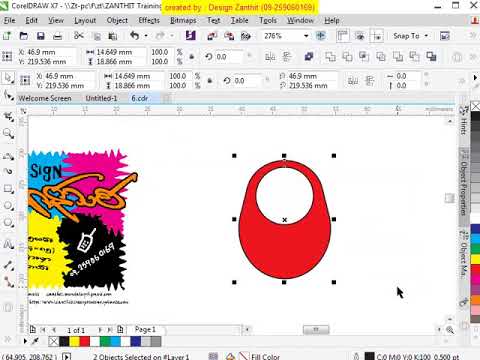Toggle Show guidelines icon

377,36
